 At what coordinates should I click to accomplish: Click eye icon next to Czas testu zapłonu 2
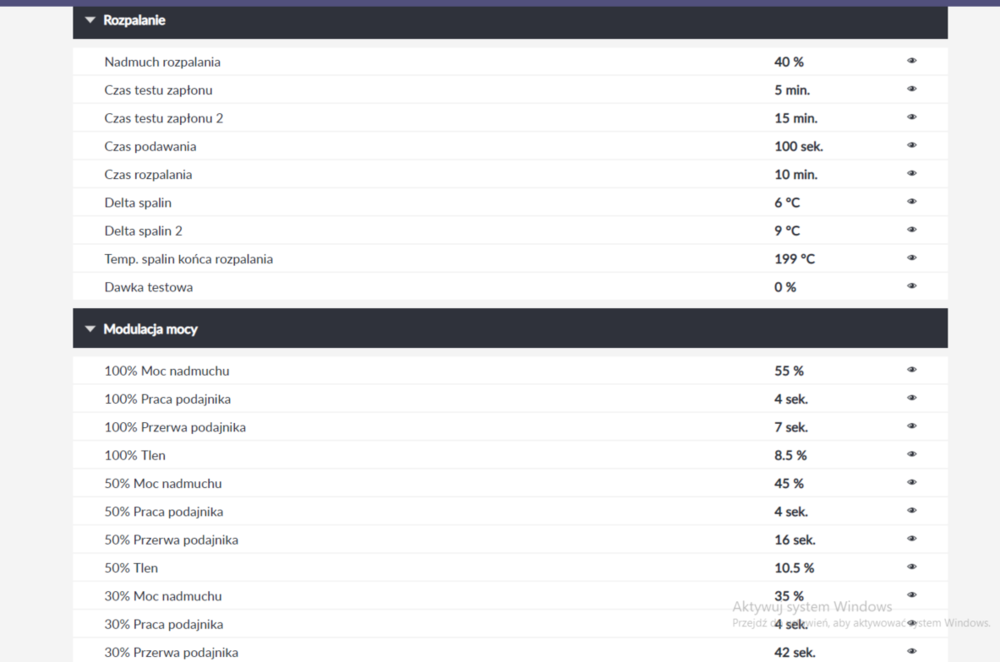point(911,117)
